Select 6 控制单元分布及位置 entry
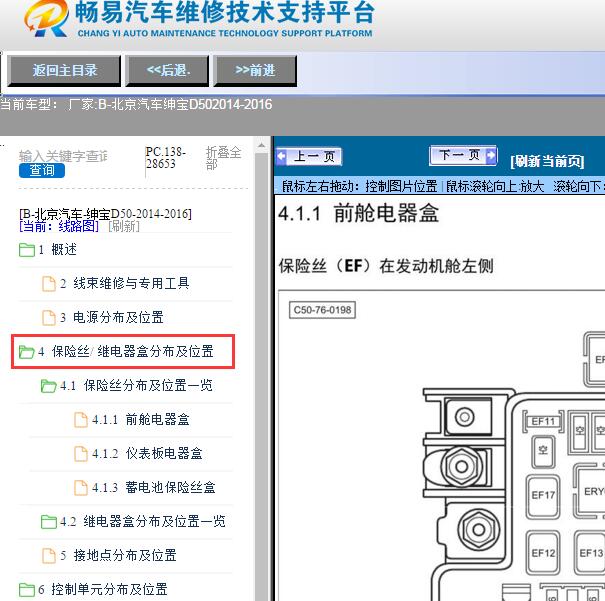 tap(103, 589)
